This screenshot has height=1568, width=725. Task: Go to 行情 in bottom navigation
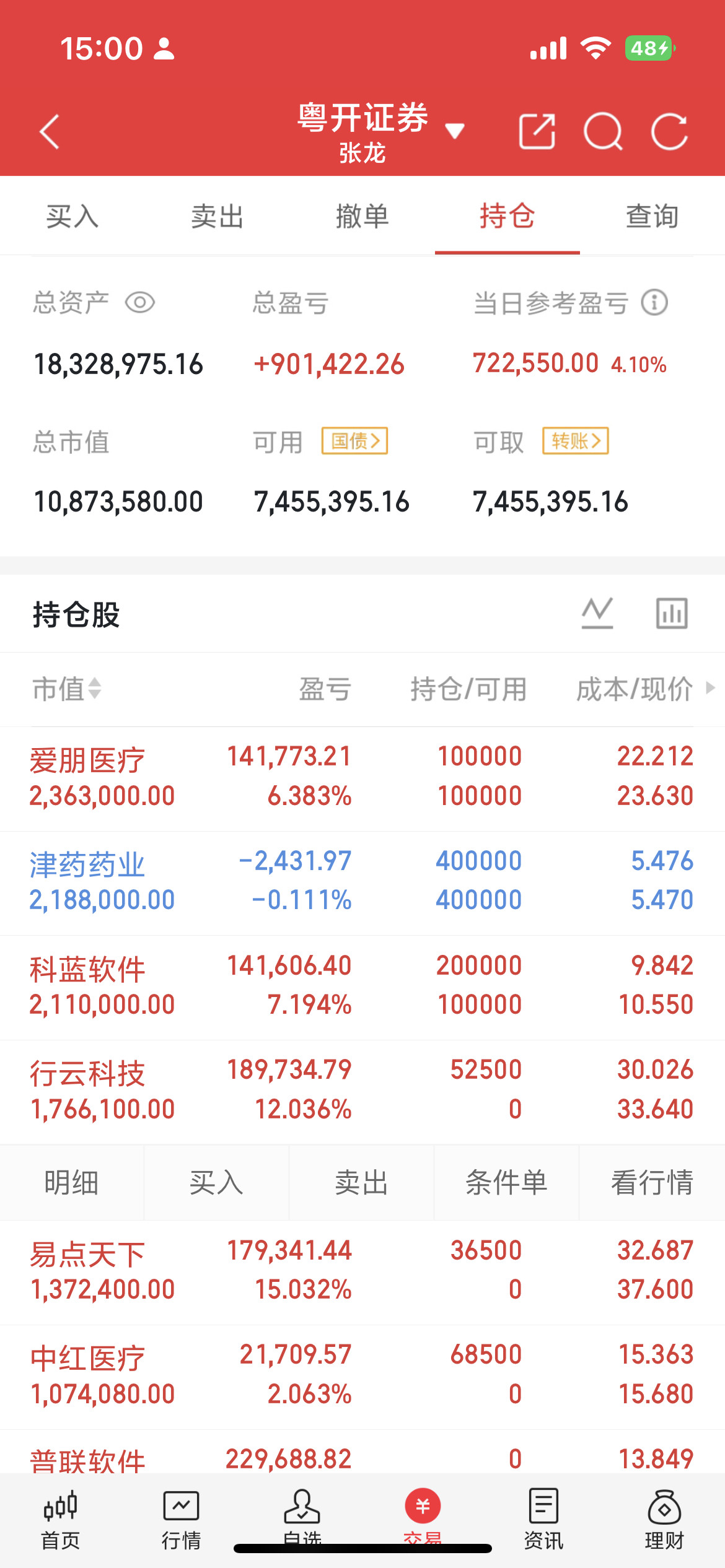tap(181, 1519)
